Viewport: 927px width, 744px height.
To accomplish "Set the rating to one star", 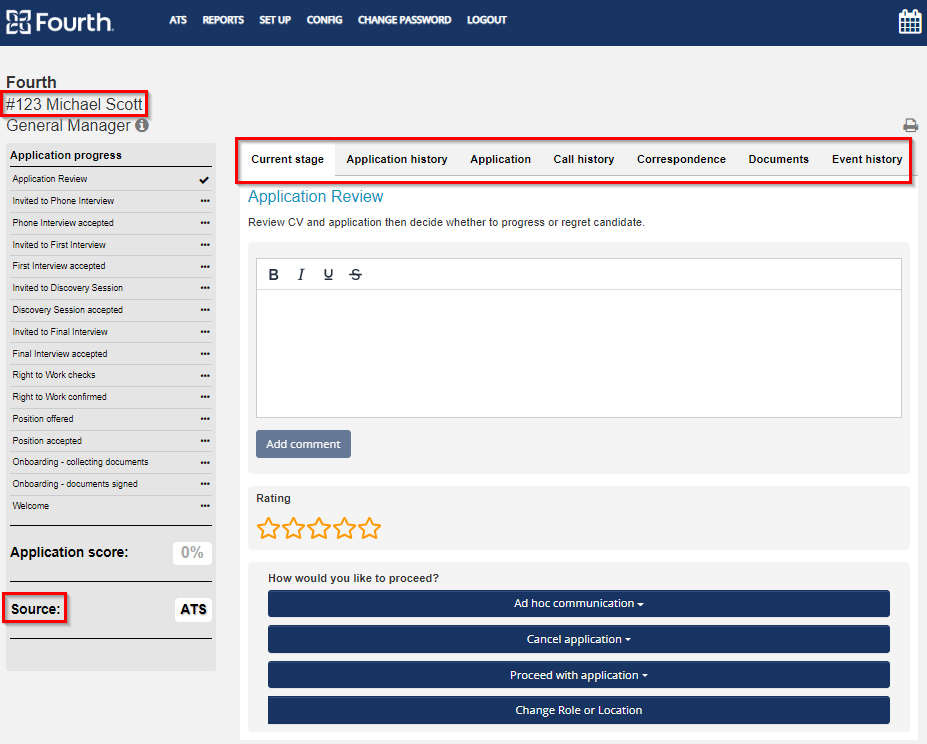I will click(x=268, y=529).
